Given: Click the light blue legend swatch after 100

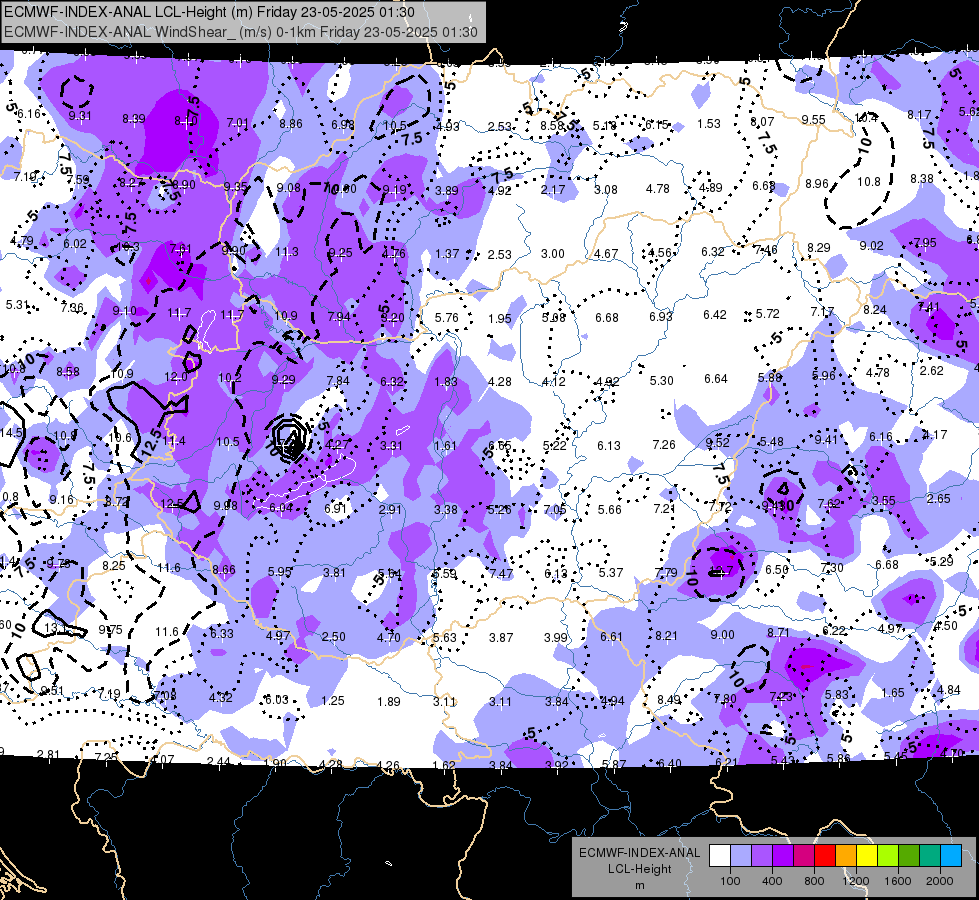Looking at the screenshot, I should (x=741, y=856).
